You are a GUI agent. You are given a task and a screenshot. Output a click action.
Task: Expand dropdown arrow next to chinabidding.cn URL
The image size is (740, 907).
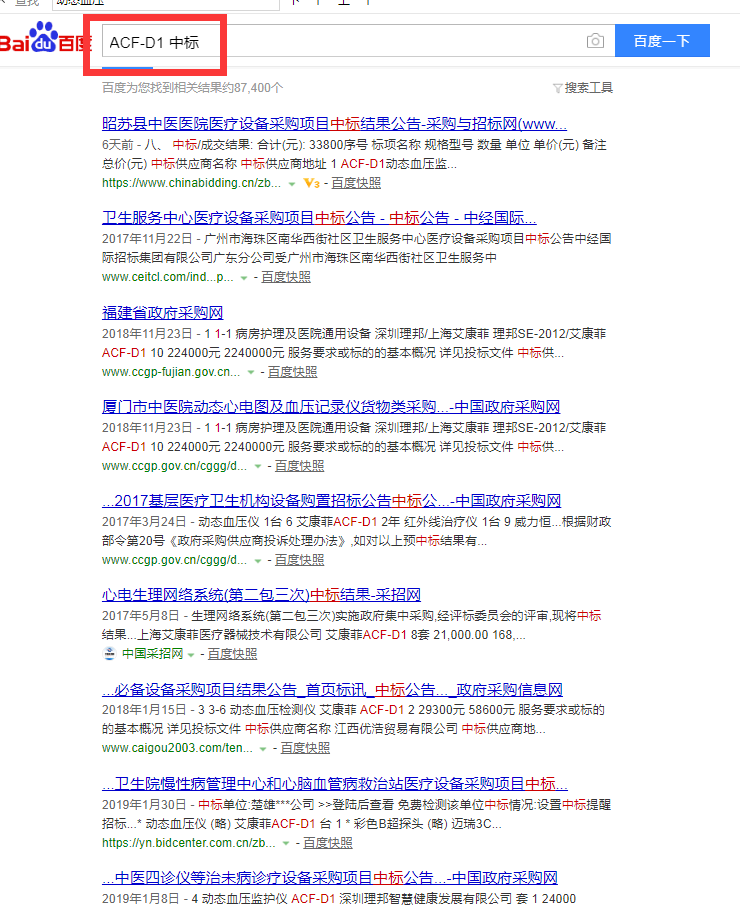[292, 184]
